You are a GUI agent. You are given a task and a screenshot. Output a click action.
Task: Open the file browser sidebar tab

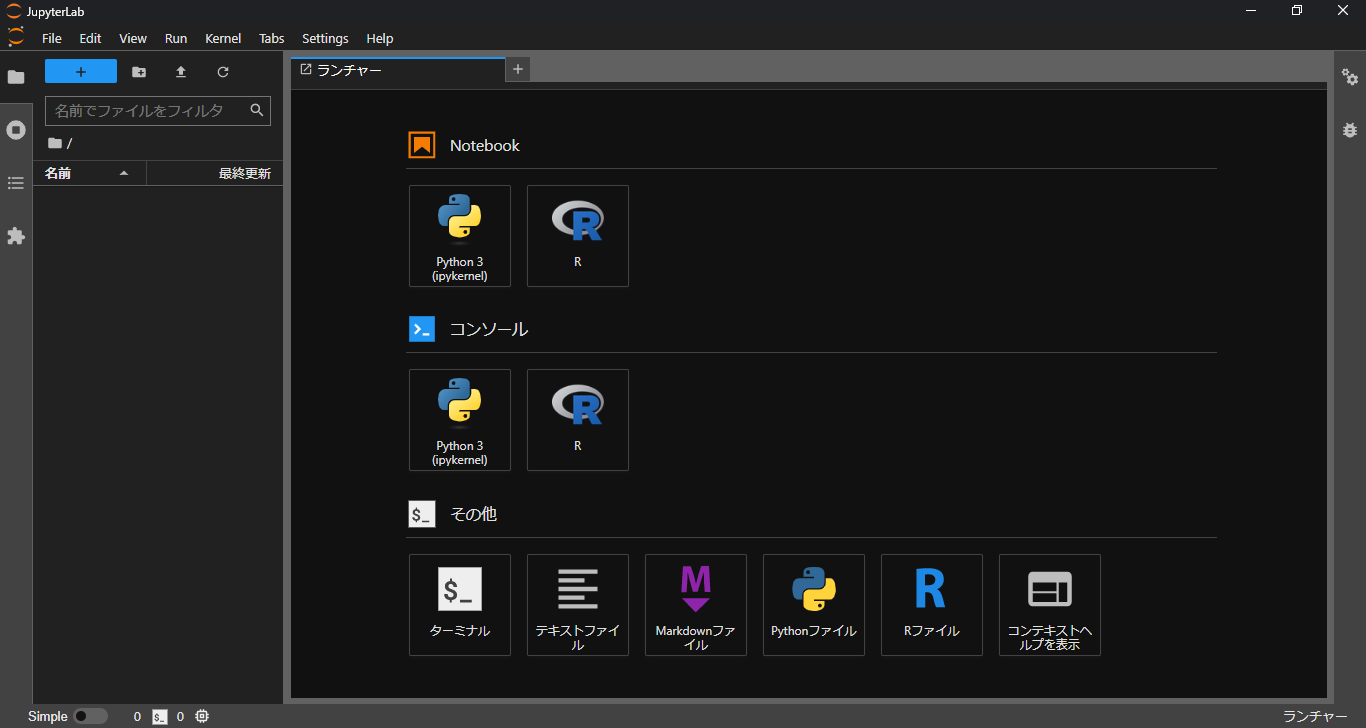(16, 77)
